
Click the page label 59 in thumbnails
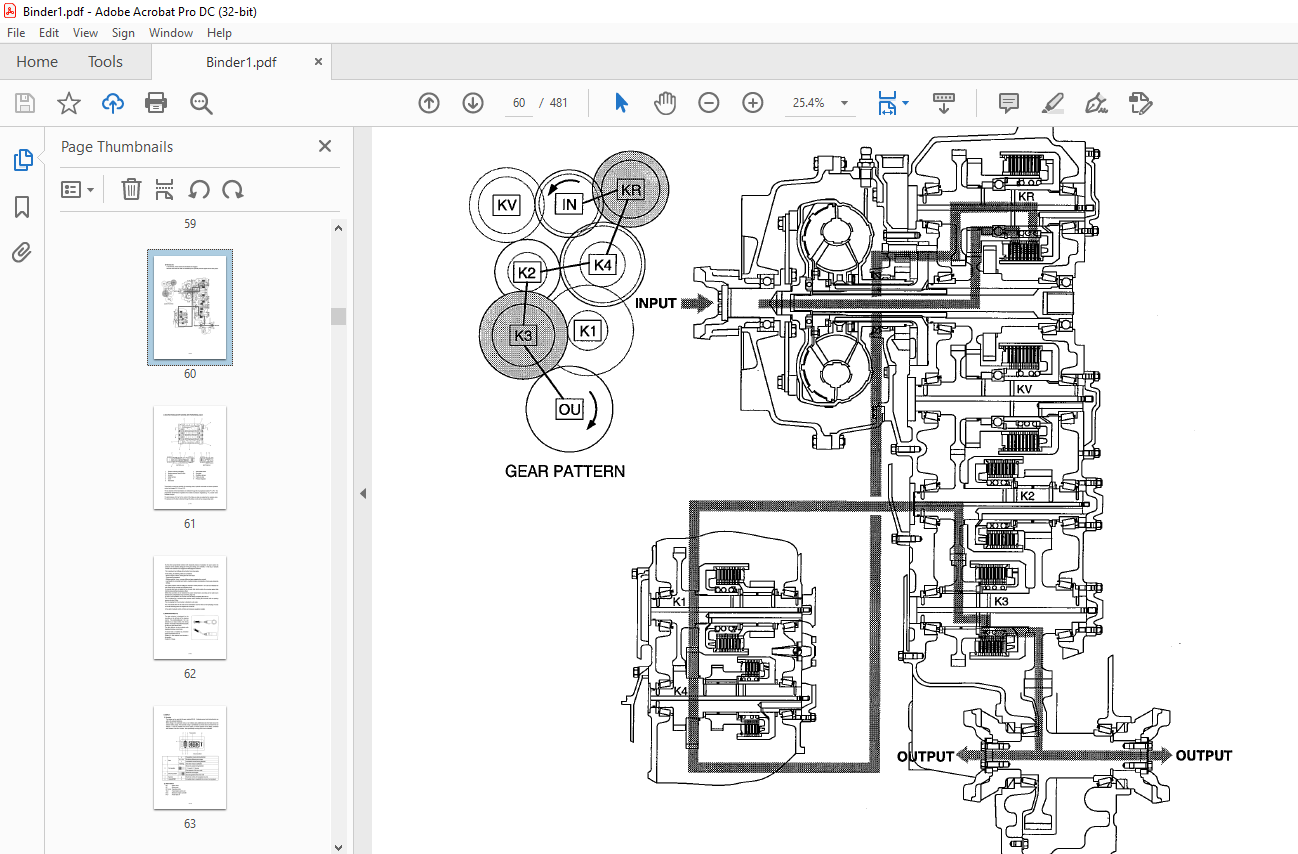[x=190, y=224]
